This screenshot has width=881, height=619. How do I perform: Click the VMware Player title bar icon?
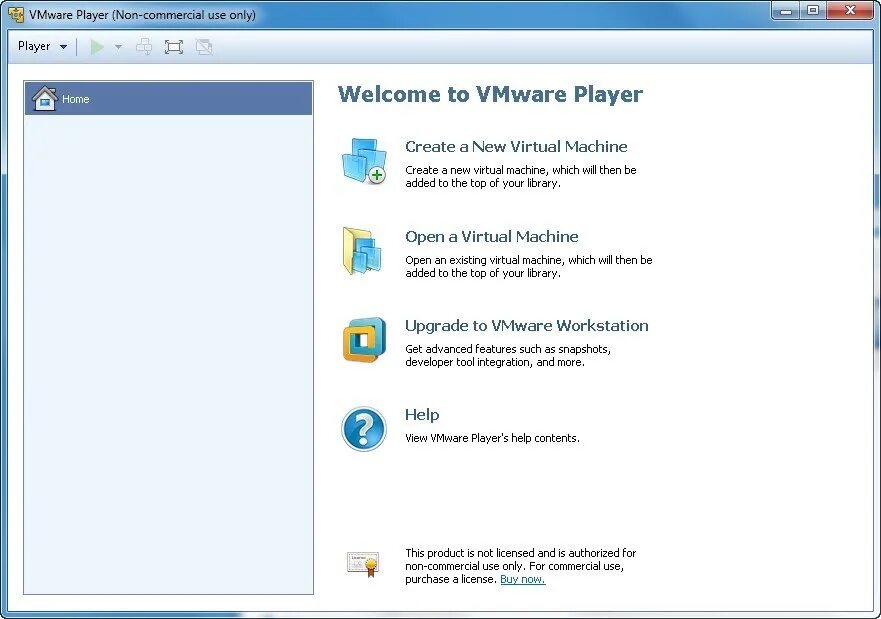[x=16, y=14]
